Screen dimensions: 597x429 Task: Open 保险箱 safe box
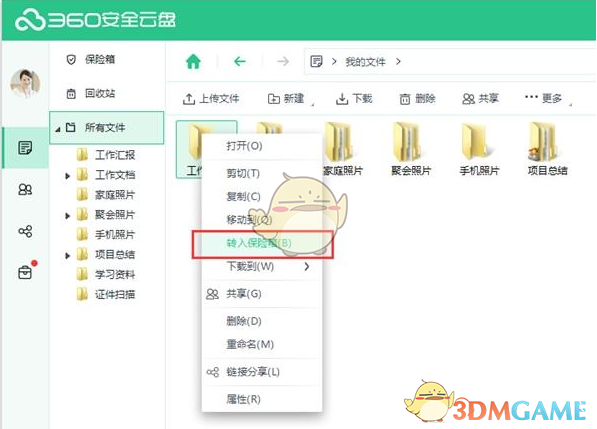click(x=91, y=59)
